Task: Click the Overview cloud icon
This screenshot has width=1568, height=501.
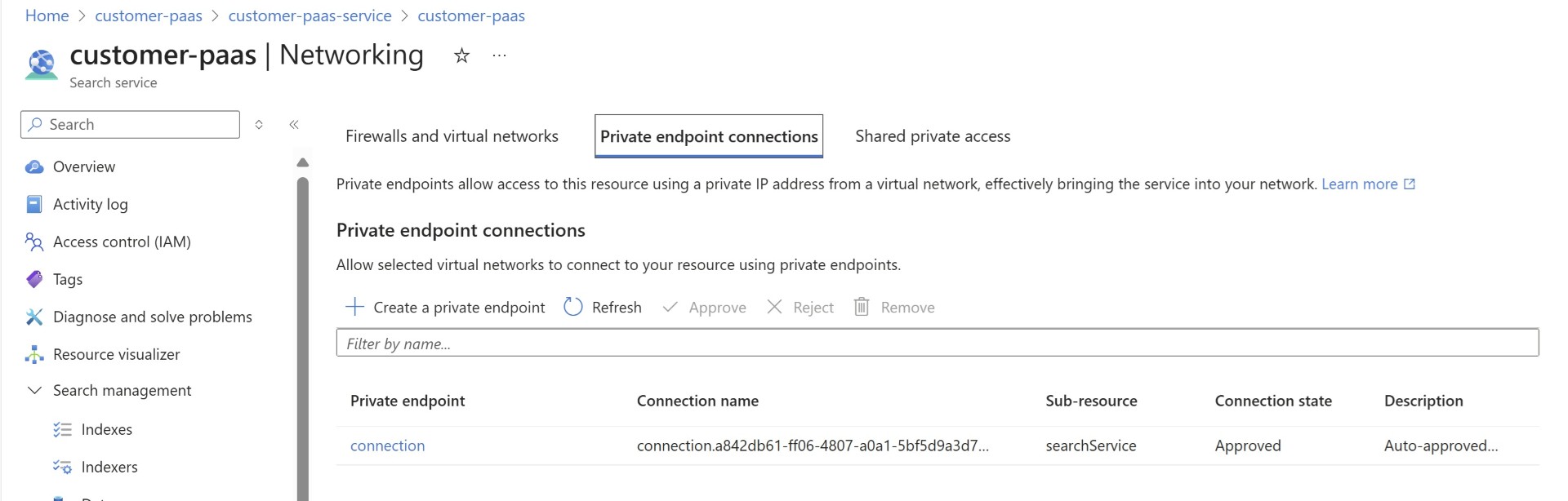Action: tap(34, 166)
